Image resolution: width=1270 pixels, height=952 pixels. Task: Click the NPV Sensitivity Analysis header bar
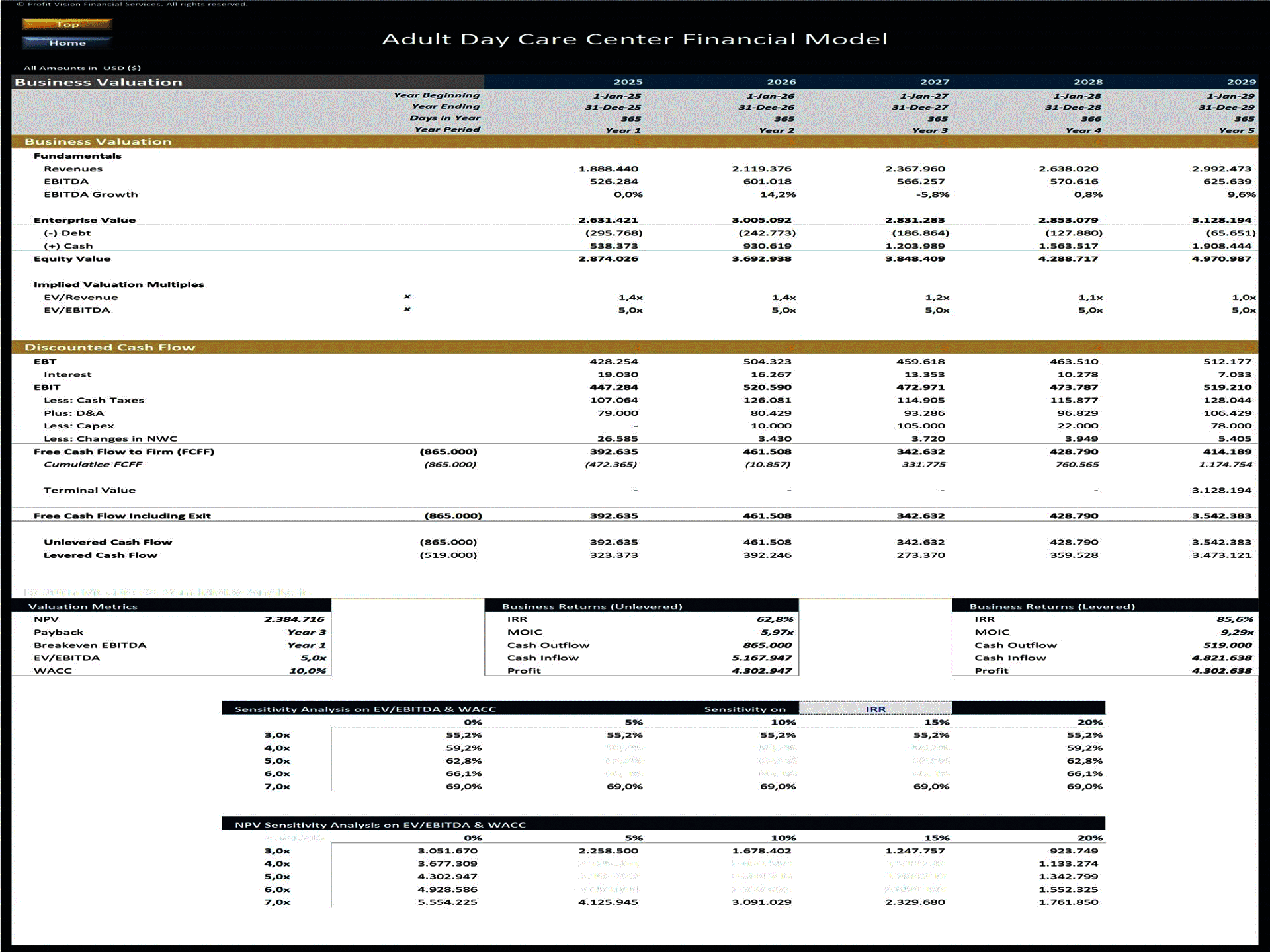pos(381,824)
